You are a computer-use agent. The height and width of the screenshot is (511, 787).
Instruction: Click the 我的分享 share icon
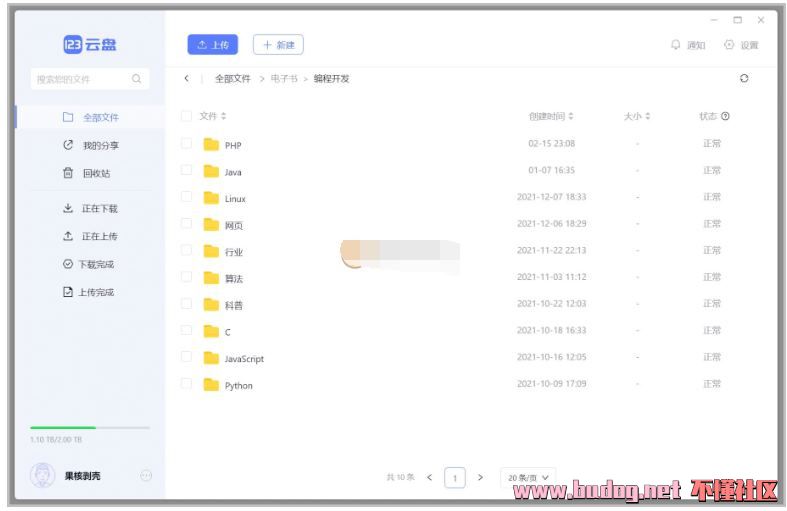click(x=68, y=145)
